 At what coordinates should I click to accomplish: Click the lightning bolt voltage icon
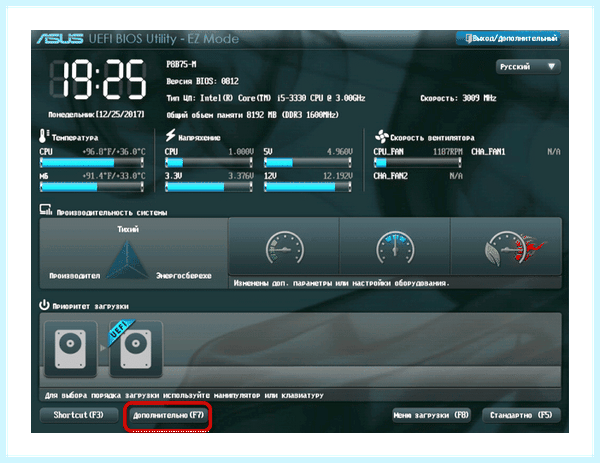170,135
